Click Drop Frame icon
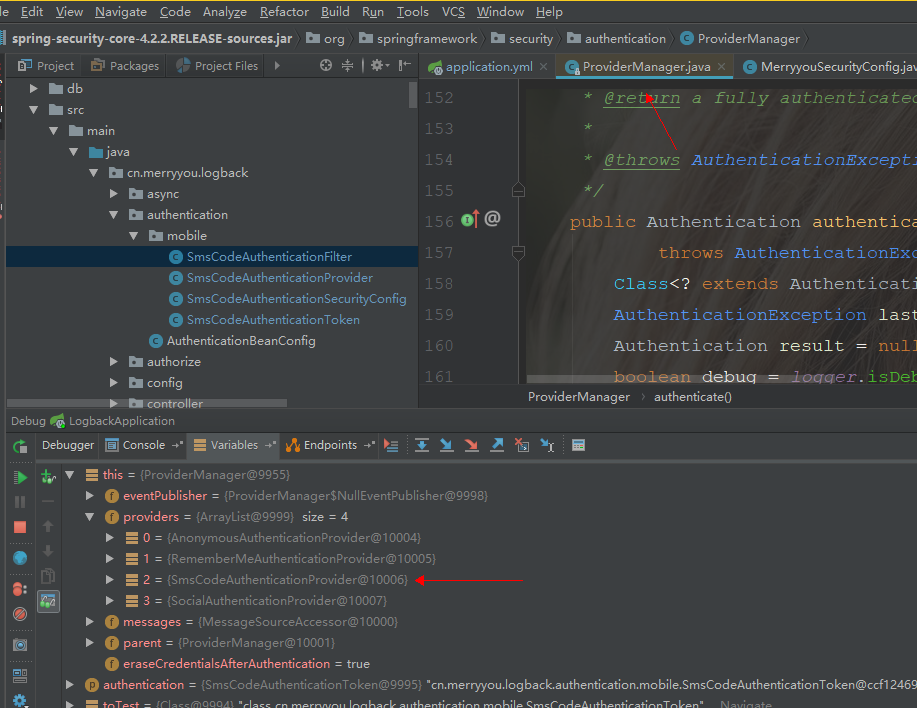917x708 pixels. pyautogui.click(x=522, y=445)
